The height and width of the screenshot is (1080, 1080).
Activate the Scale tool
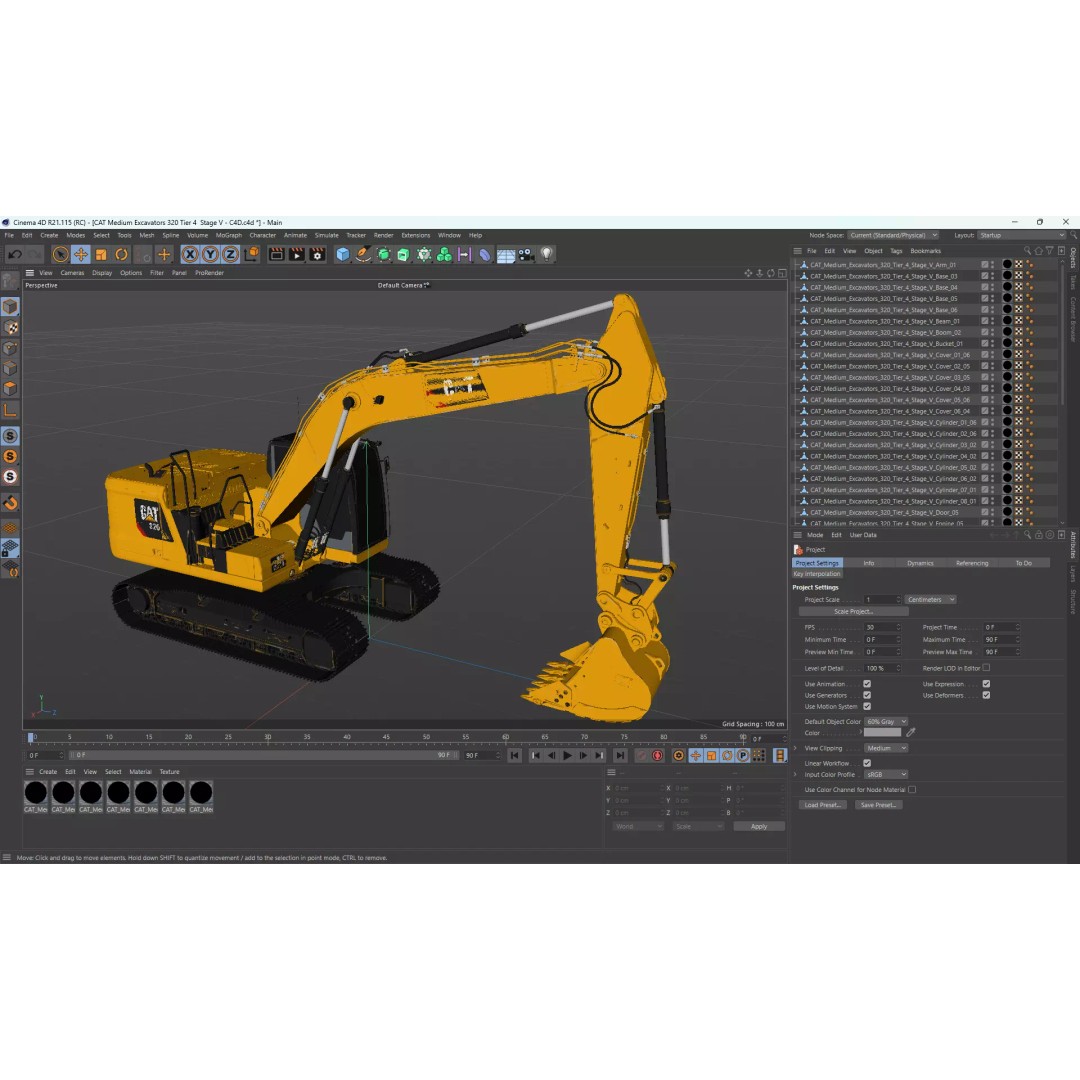coord(101,255)
